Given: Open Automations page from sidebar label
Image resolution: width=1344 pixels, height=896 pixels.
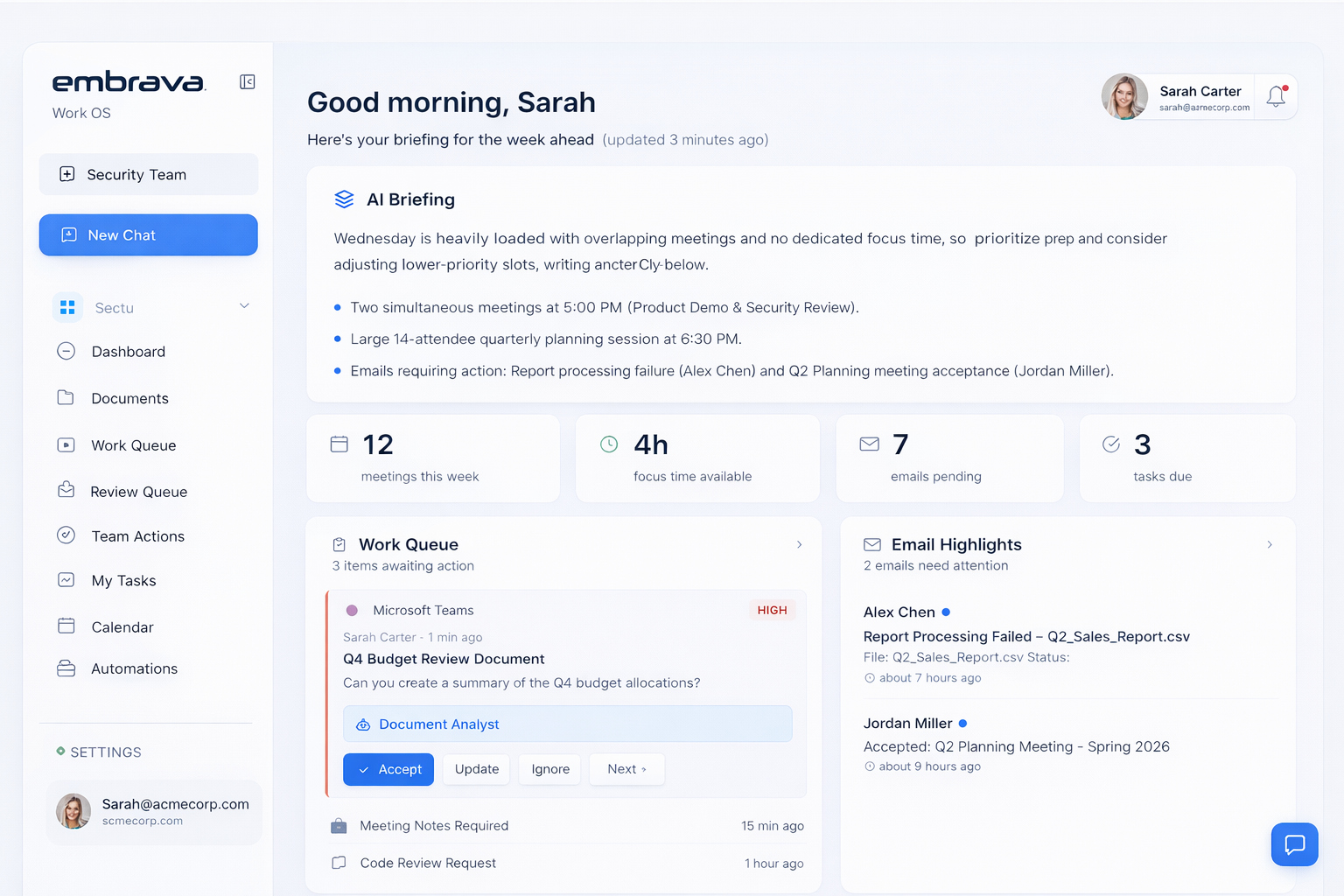Looking at the screenshot, I should click(x=135, y=668).
